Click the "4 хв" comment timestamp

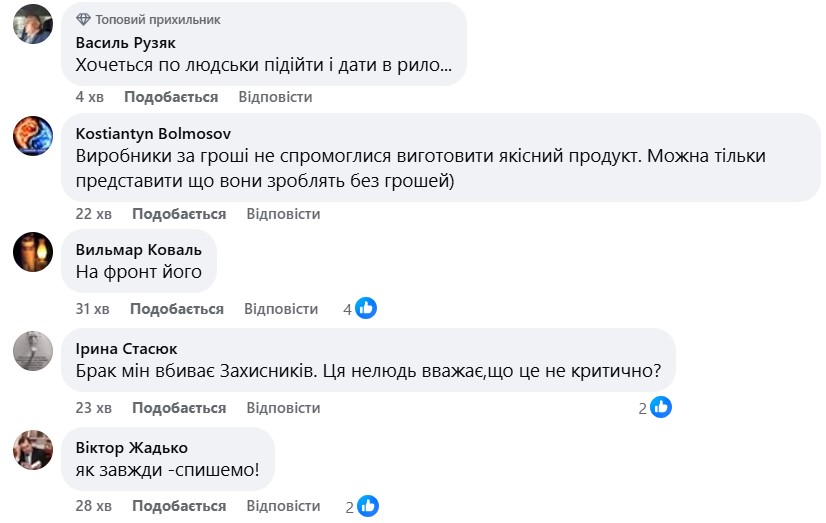[x=90, y=97]
